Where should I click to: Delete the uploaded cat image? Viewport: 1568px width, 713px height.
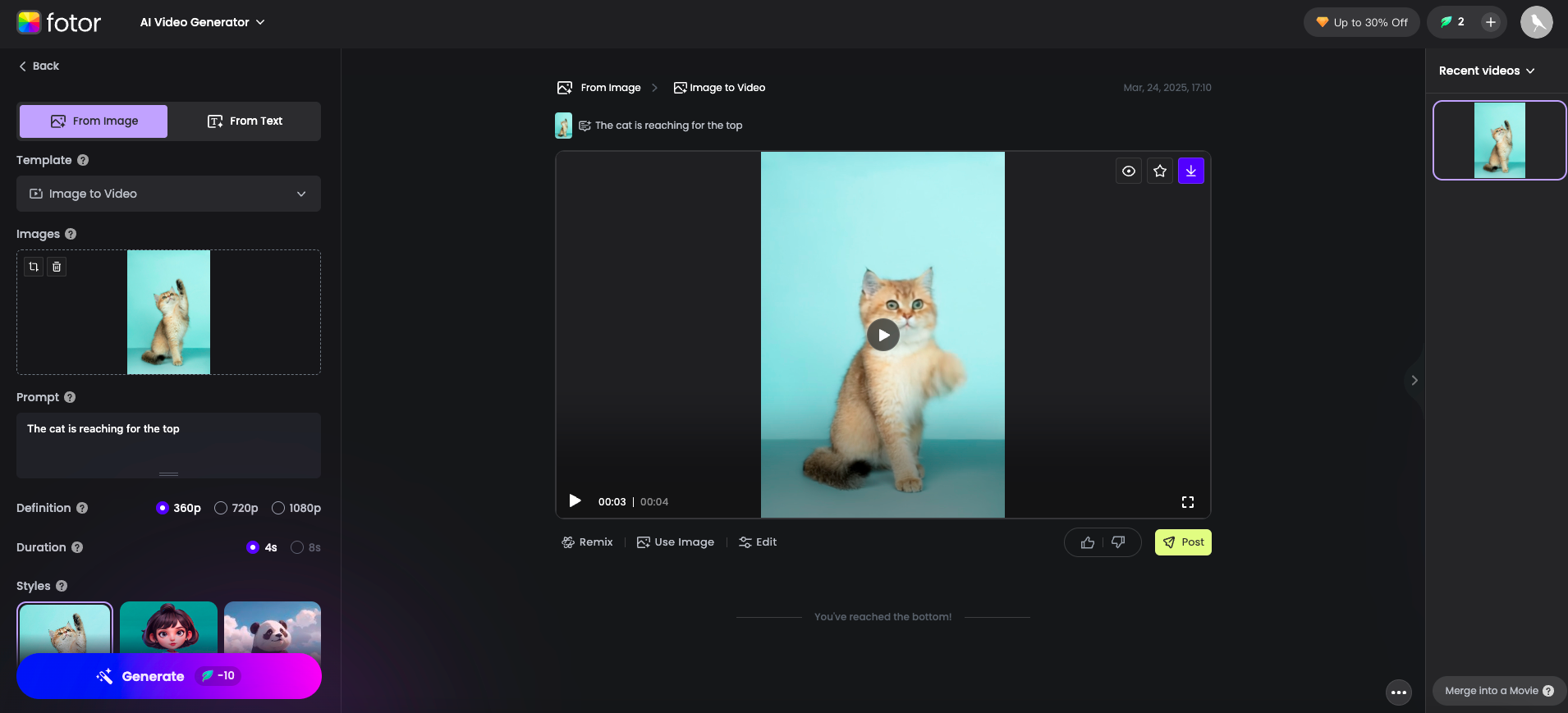[57, 267]
